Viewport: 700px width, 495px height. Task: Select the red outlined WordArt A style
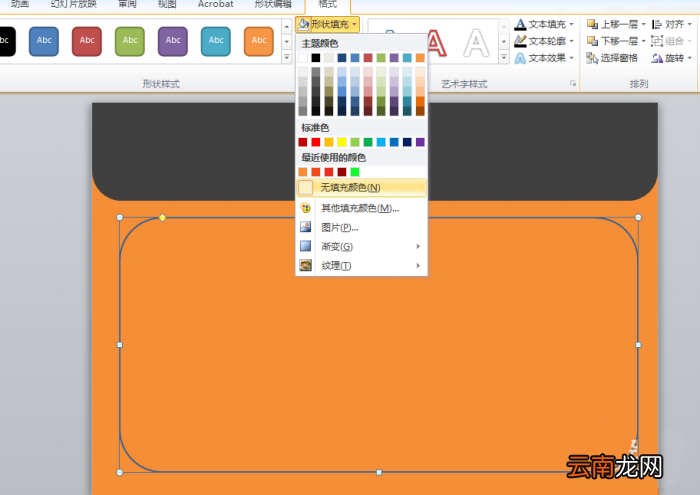coord(437,43)
